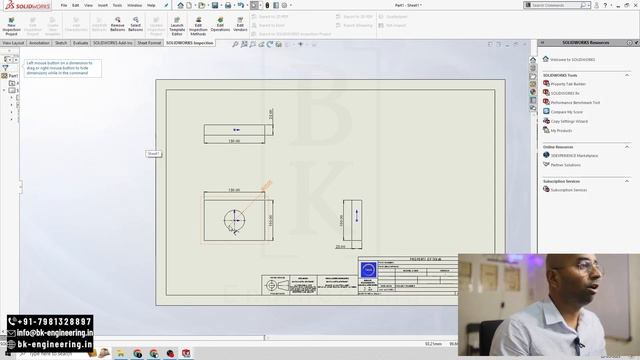Open Copy Settings Wizard link
The width and height of the screenshot is (640, 360).
[x=569, y=121]
